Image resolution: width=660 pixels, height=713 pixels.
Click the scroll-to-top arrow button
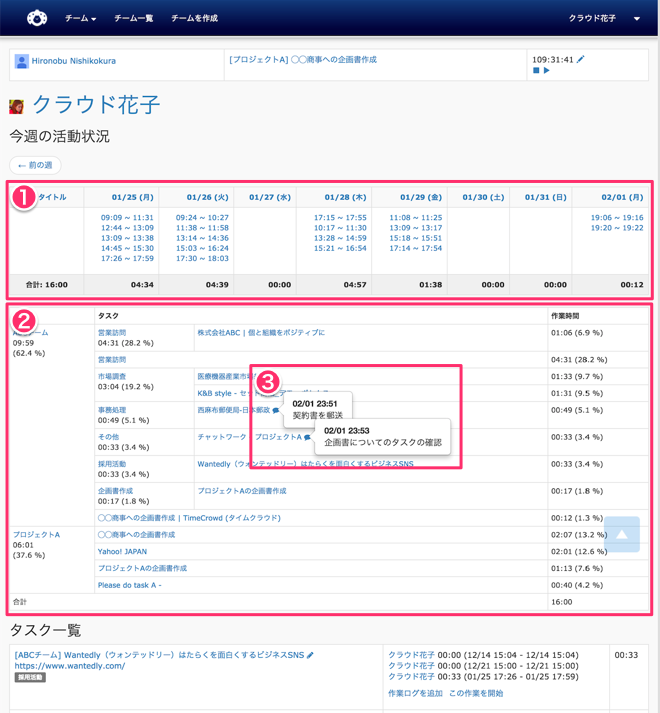(x=621, y=535)
